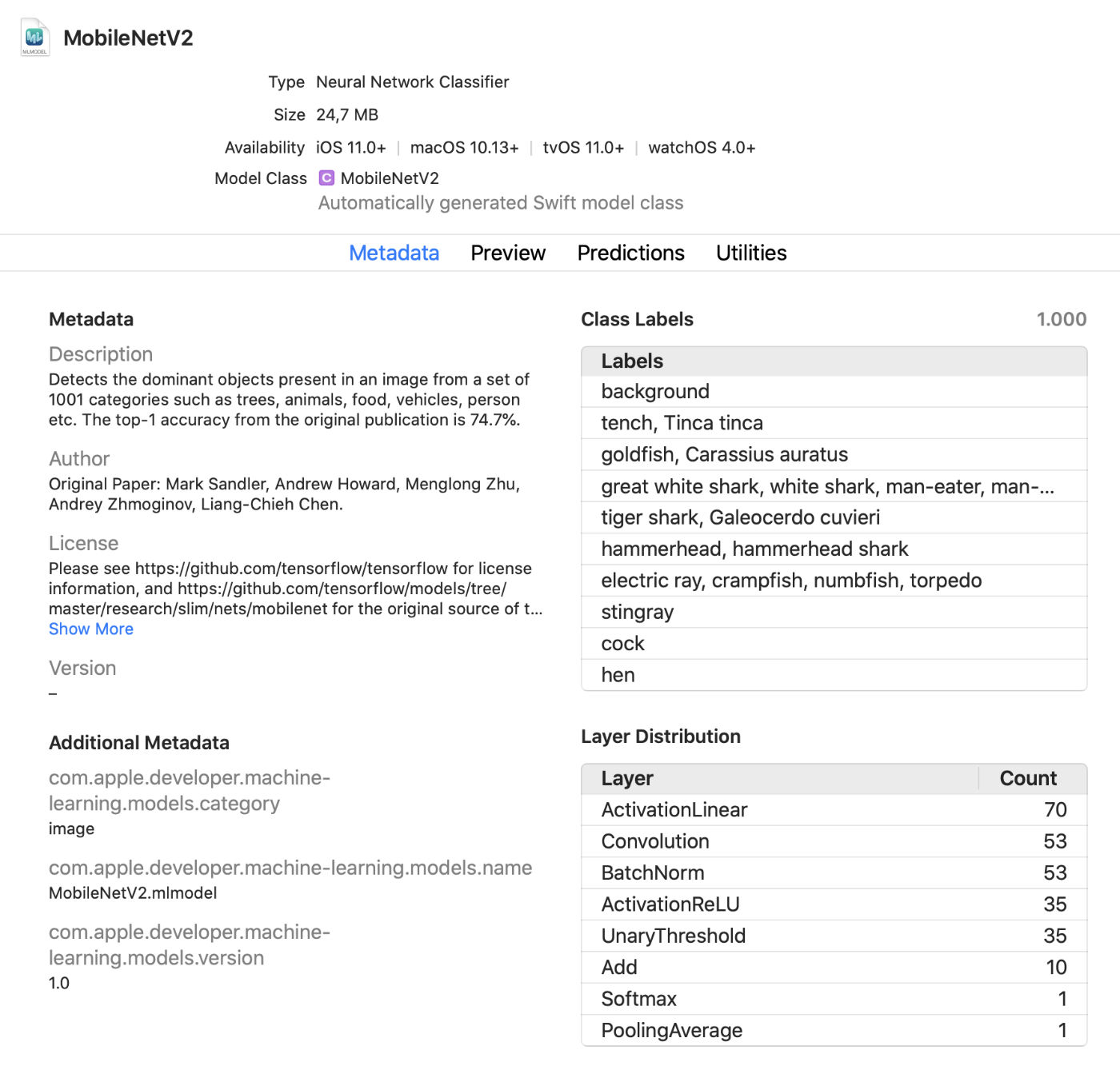
Task: Sort by the Count column header
Action: (1027, 778)
